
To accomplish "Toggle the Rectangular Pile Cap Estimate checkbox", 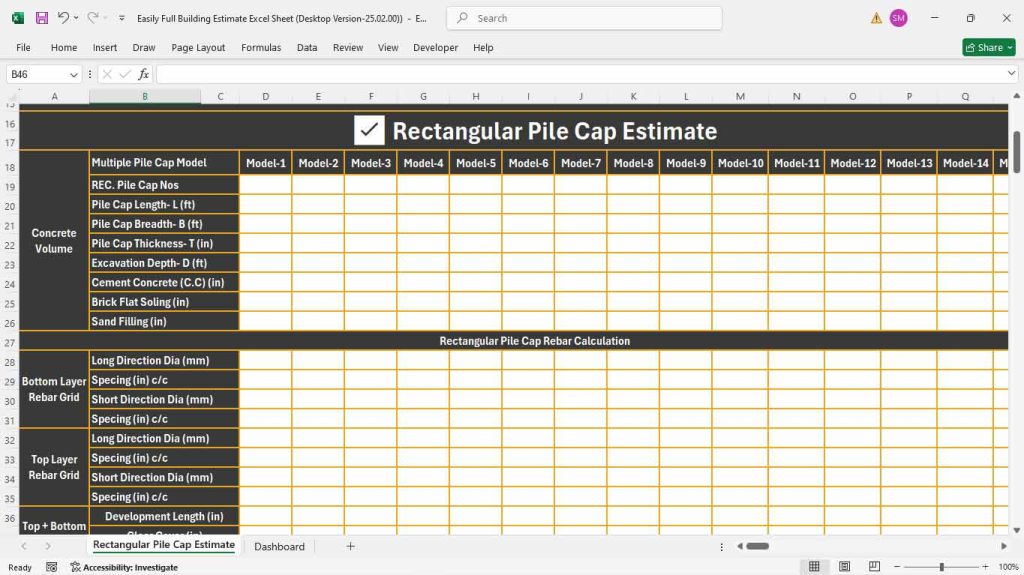I will pos(369,130).
